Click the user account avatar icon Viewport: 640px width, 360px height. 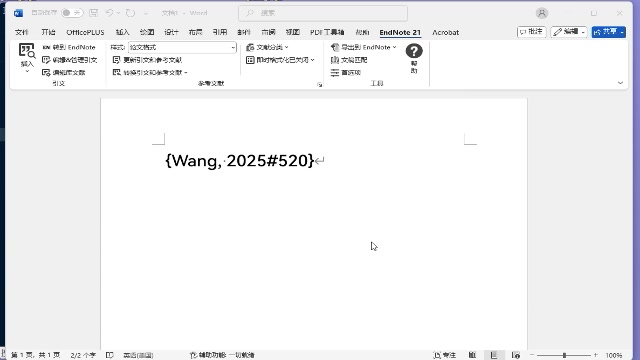coord(542,13)
